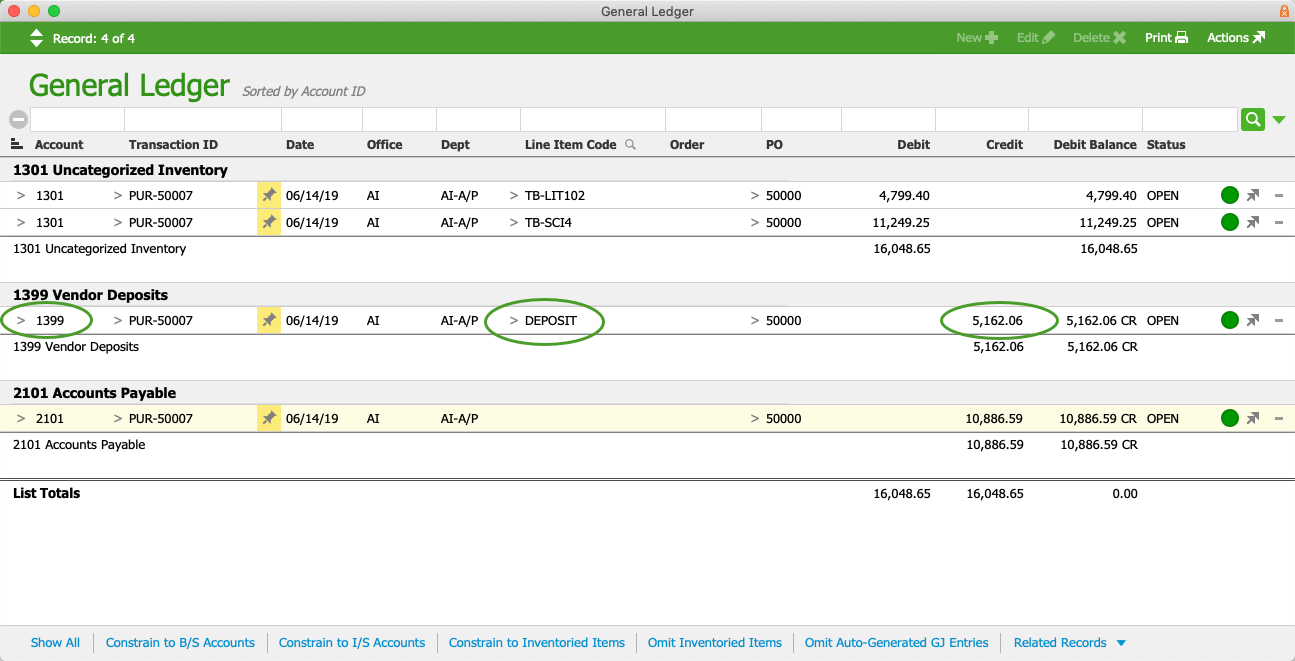Viewport: 1295px width, 661px height.
Task: Click green status circle in 2101 row
Action: coord(1230,418)
